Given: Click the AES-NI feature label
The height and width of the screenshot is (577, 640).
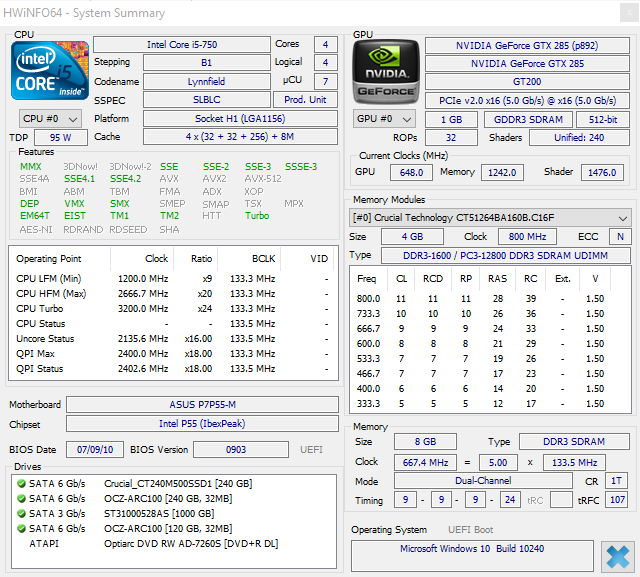Looking at the screenshot, I should (36, 230).
